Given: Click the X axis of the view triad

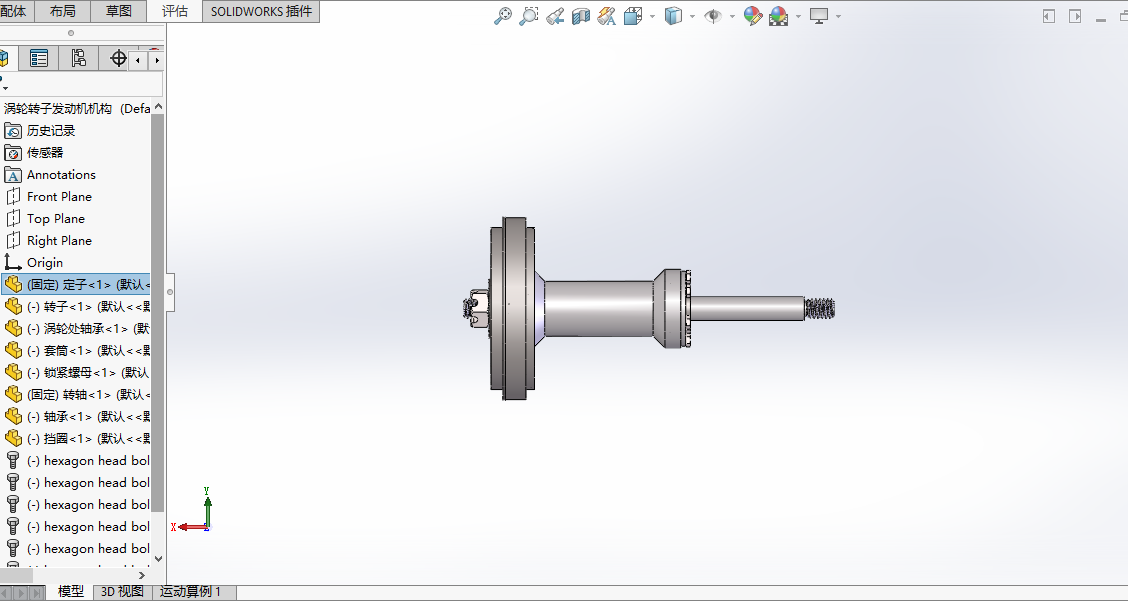Looking at the screenshot, I should click(x=188, y=527).
